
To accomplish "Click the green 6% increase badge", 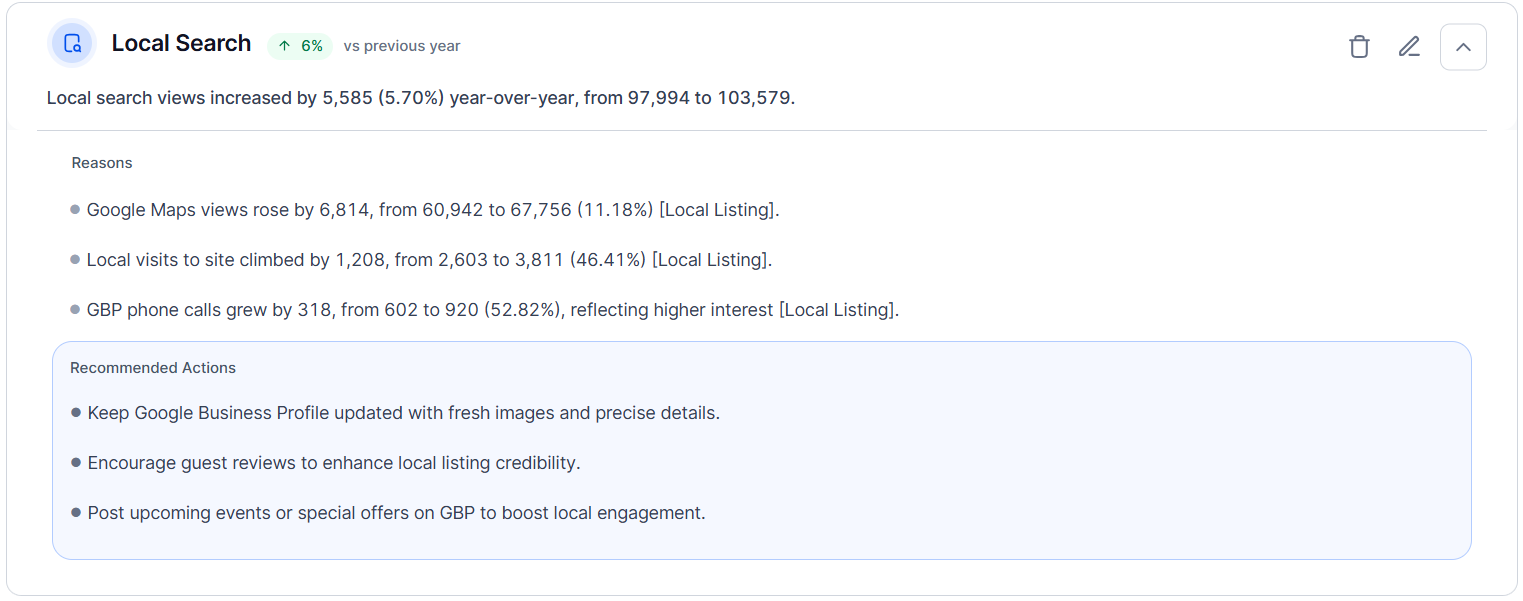I will click(300, 46).
